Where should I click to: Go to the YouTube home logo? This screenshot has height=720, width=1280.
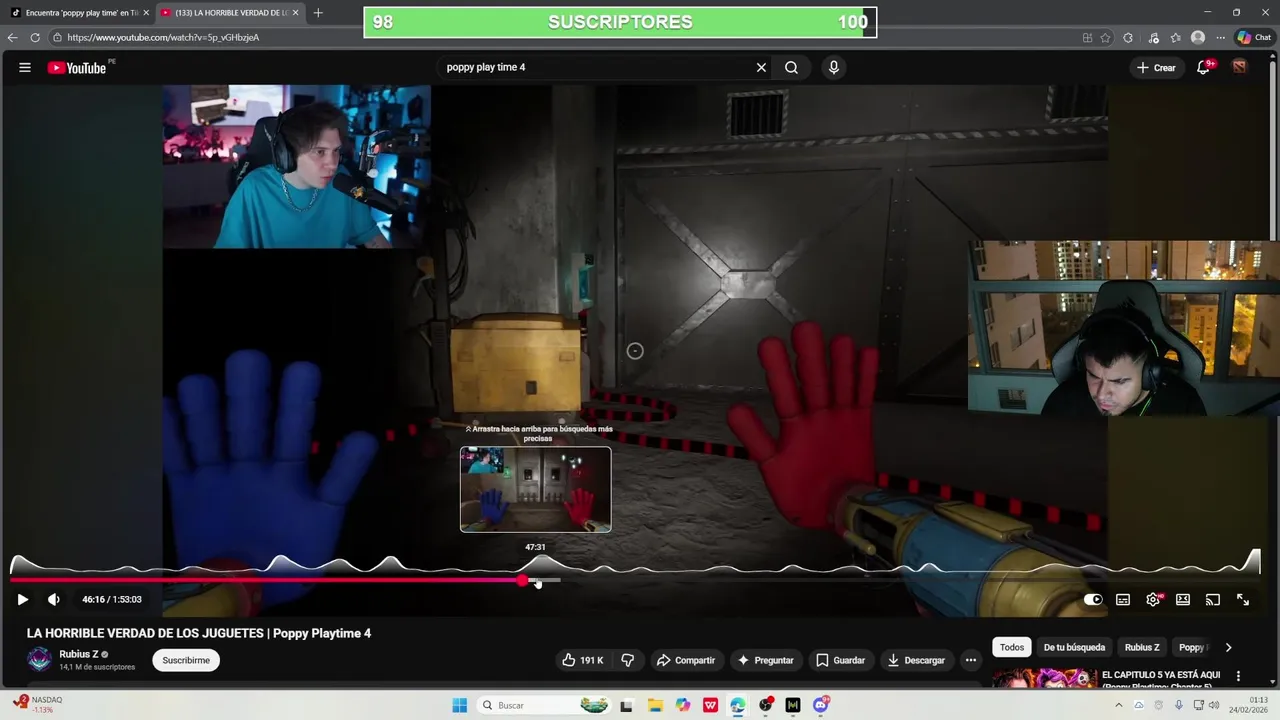[77, 68]
